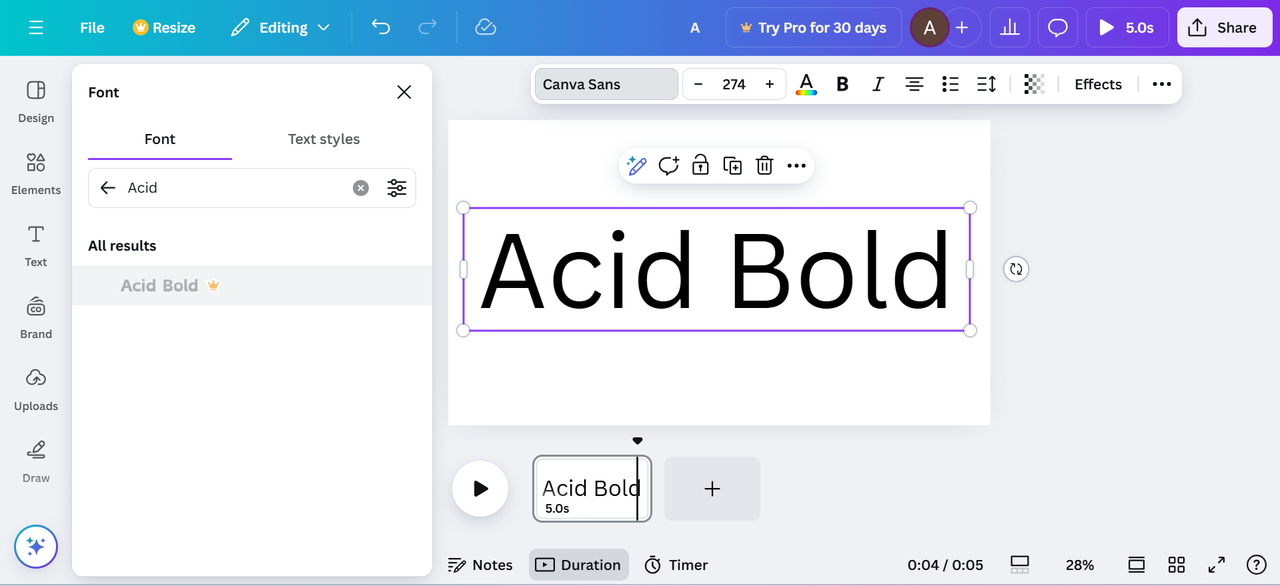The height and width of the screenshot is (586, 1280).
Task: Add a comment to the element
Action: 669,166
